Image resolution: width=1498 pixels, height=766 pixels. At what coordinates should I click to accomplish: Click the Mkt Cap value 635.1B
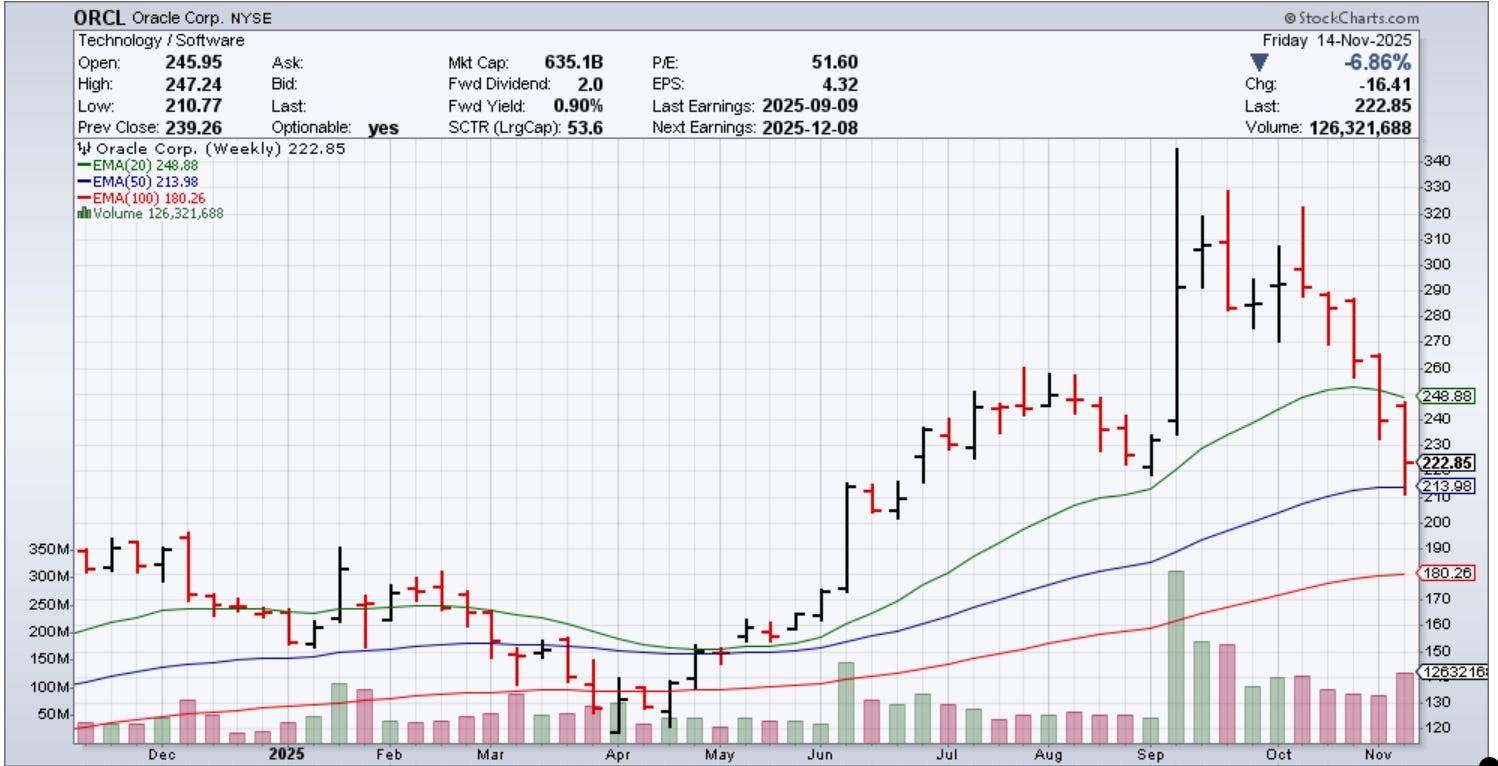(x=574, y=62)
